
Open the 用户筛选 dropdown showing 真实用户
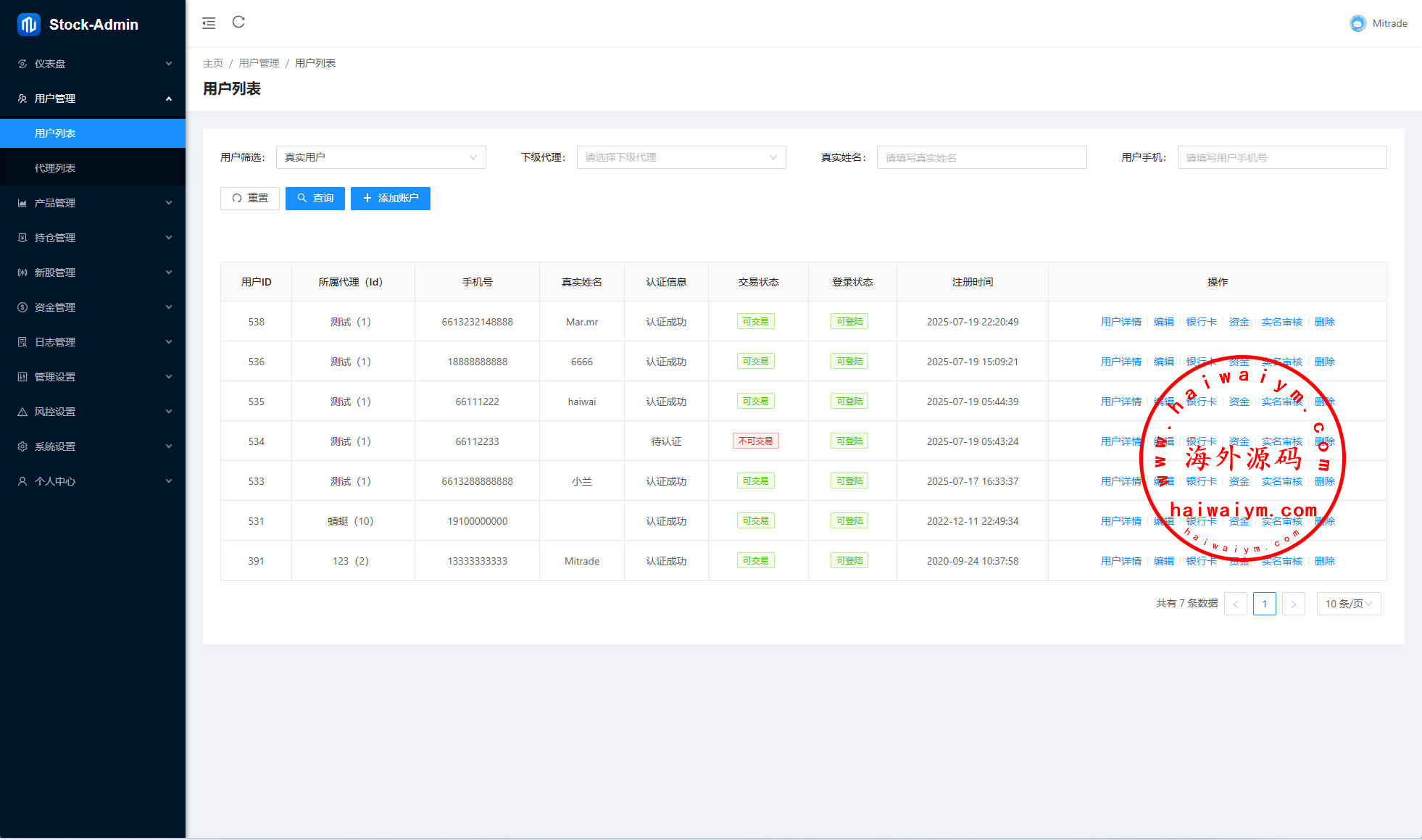pyautogui.click(x=381, y=157)
